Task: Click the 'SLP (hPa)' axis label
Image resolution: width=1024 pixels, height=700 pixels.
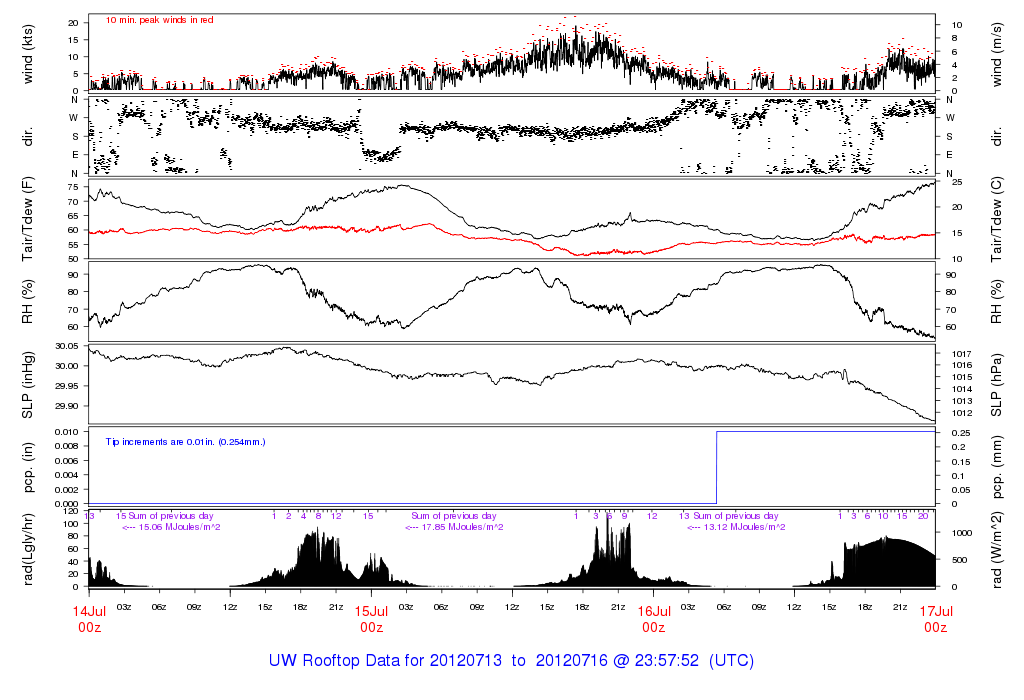Action: (996, 385)
